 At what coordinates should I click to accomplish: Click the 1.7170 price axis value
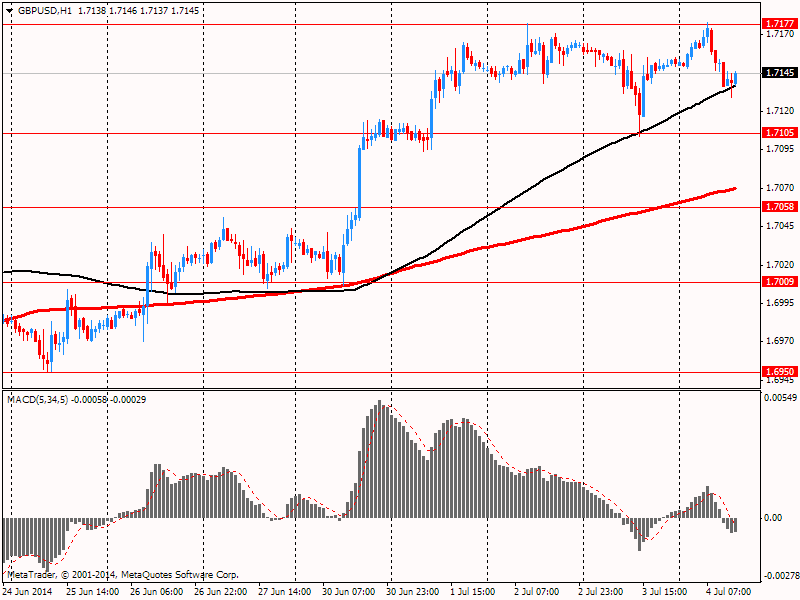[780, 34]
